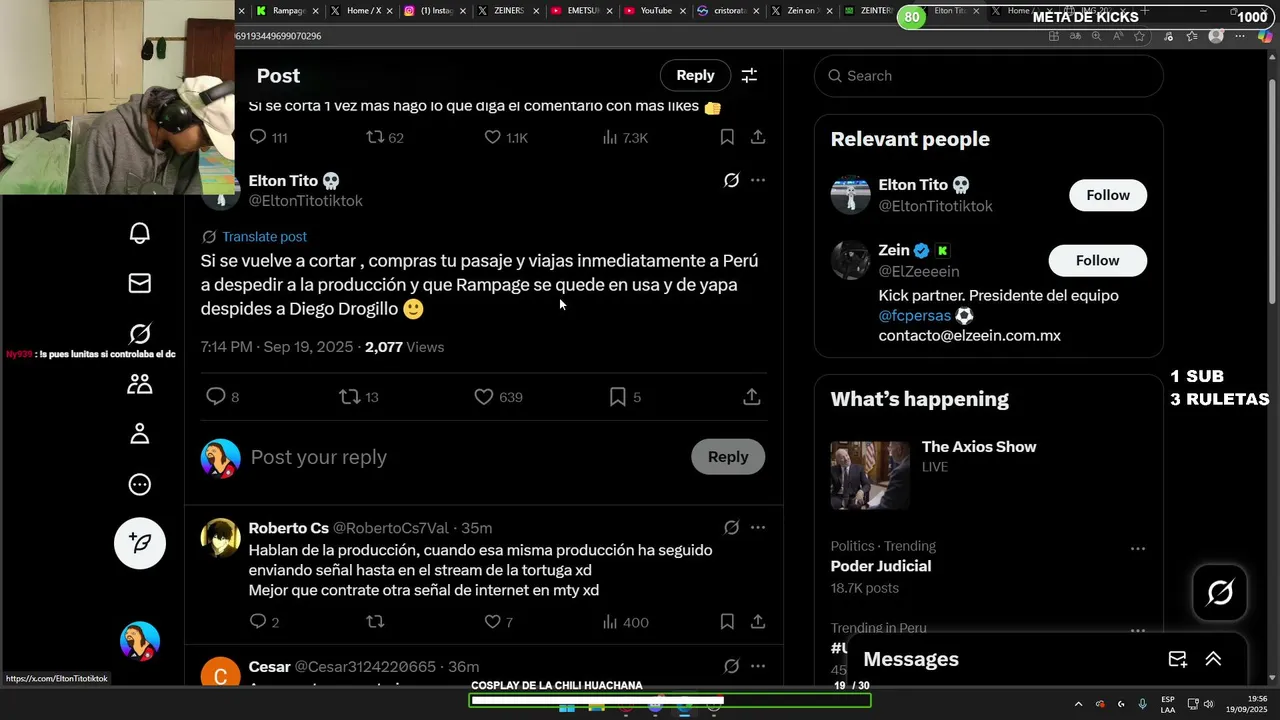The height and width of the screenshot is (720, 1280).
Task: Open Profile person icon in sidebar
Action: click(x=140, y=434)
